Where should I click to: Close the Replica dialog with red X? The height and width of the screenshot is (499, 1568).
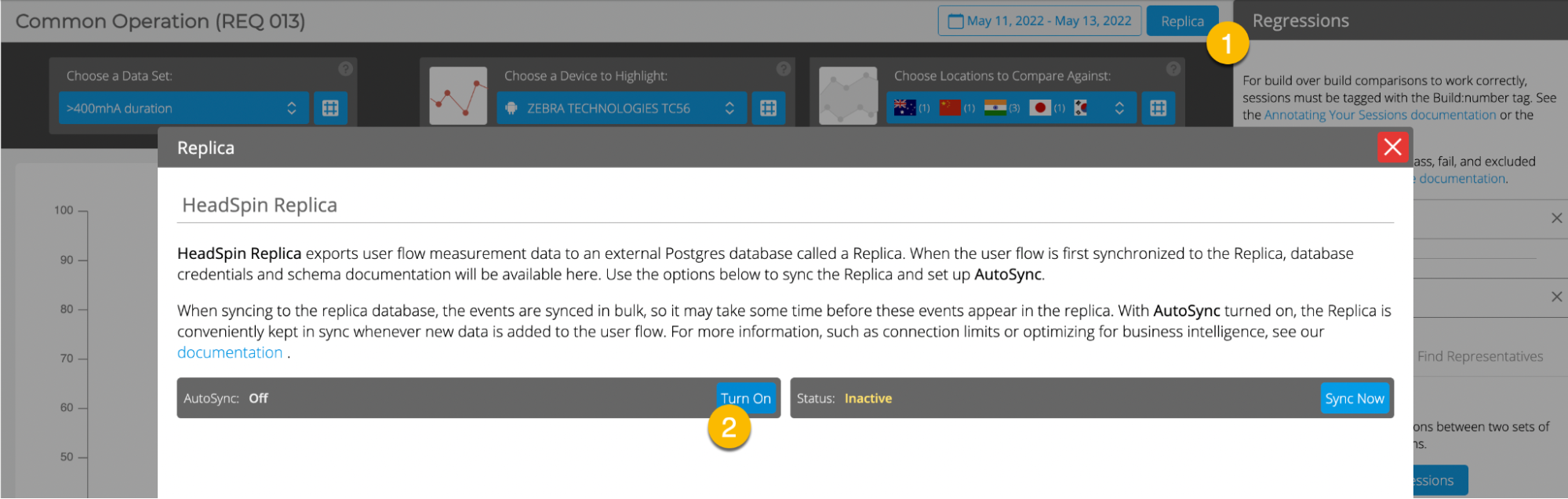pos(1392,147)
